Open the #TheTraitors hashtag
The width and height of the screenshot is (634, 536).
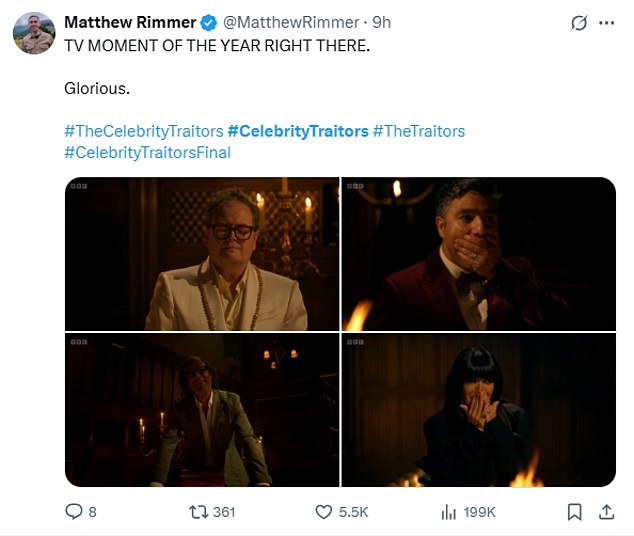(x=418, y=131)
